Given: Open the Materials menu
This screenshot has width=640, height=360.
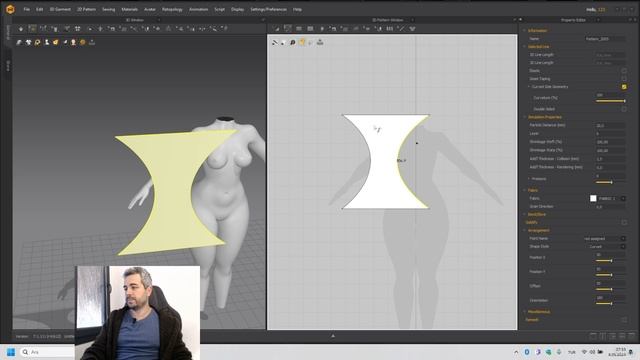Looking at the screenshot, I should [129, 9].
